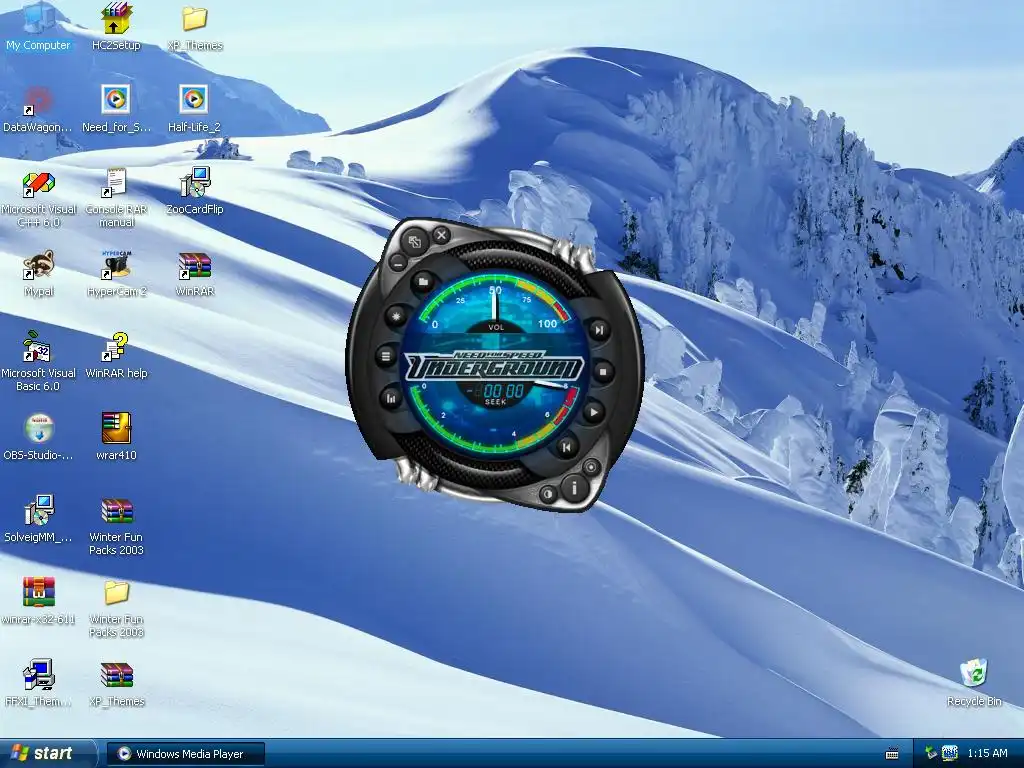The height and width of the screenshot is (768, 1024).
Task: Minimize the skinned media player
Action: pos(398,263)
